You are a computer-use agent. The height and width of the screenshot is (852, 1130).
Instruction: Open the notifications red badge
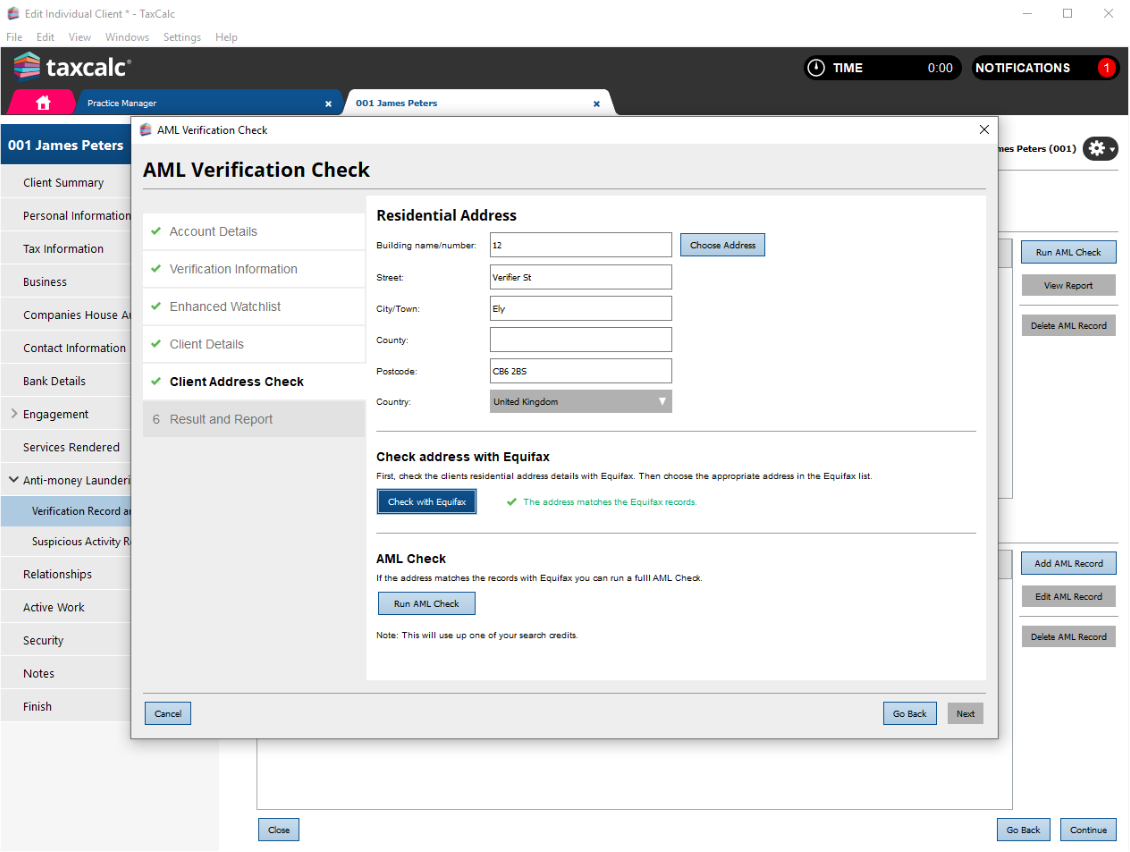point(1105,68)
